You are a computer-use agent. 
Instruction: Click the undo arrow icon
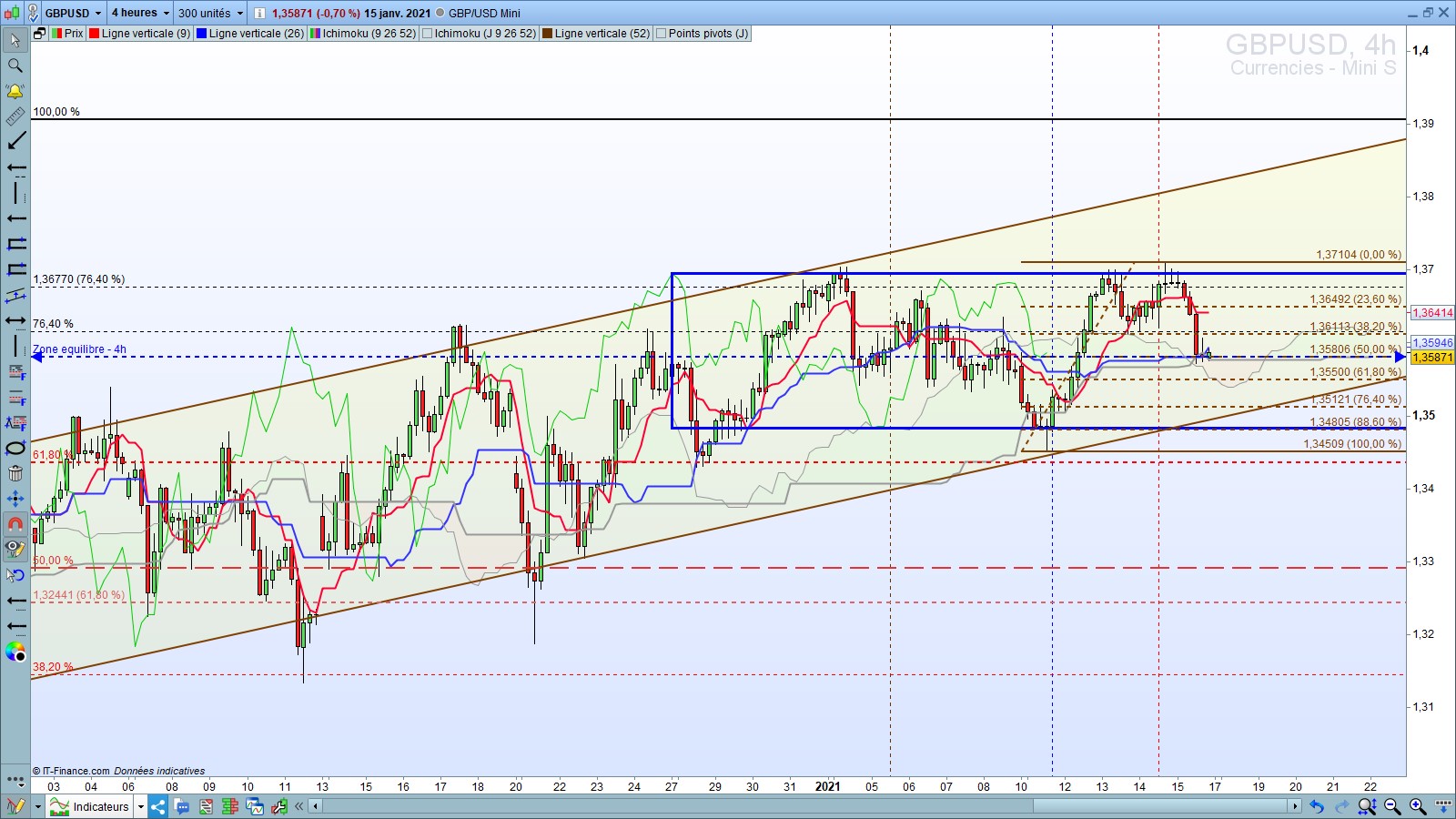point(1316,806)
